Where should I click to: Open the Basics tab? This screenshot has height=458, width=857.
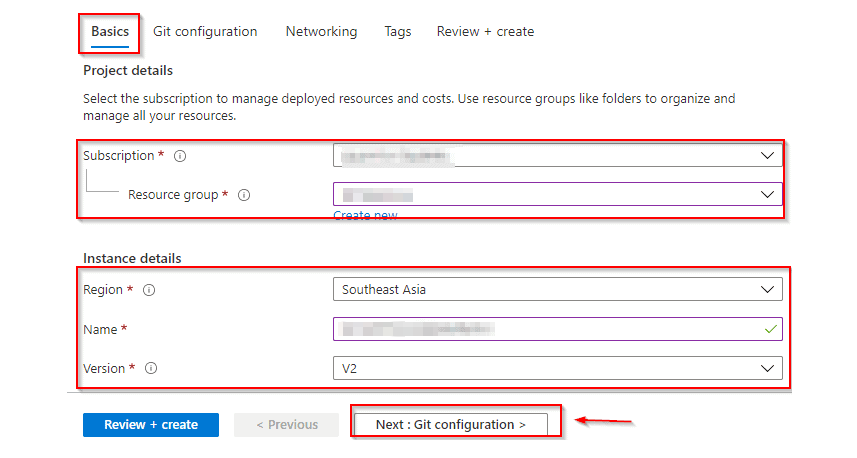[x=110, y=32]
